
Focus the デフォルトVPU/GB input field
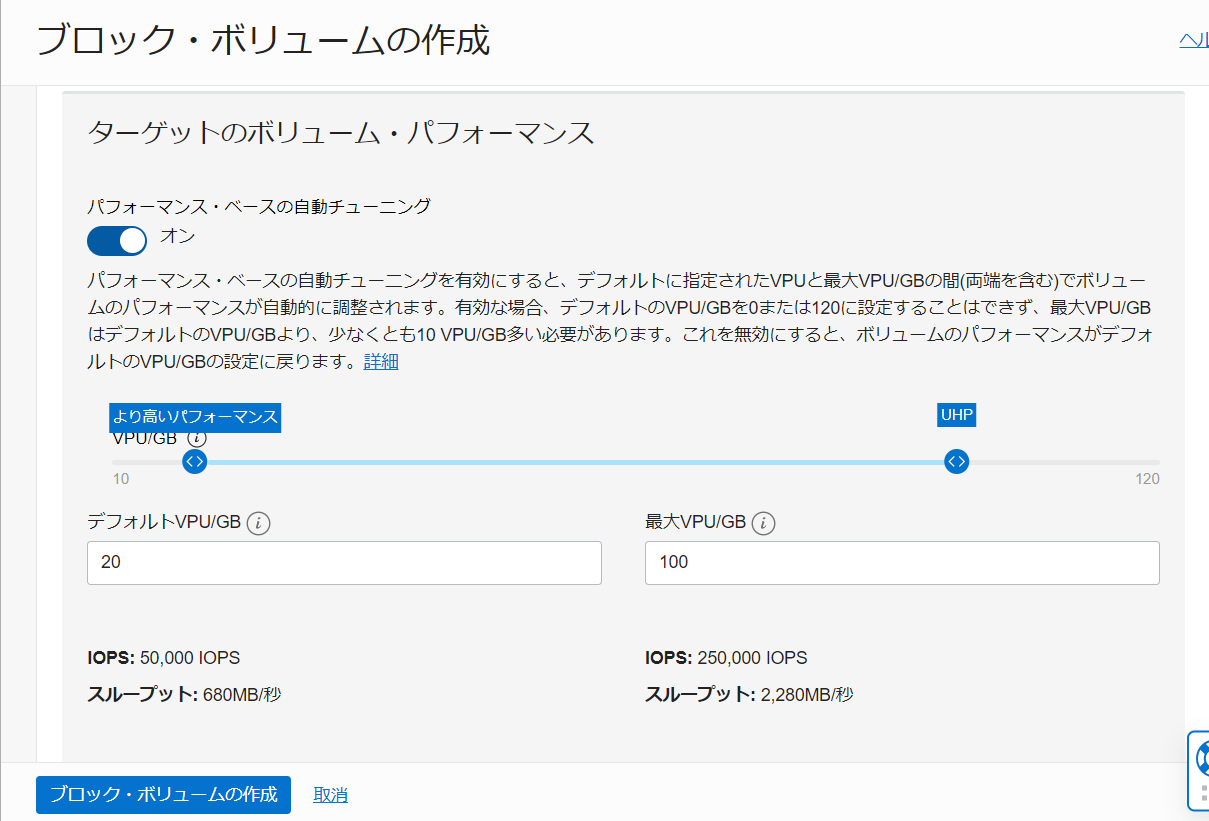344,563
